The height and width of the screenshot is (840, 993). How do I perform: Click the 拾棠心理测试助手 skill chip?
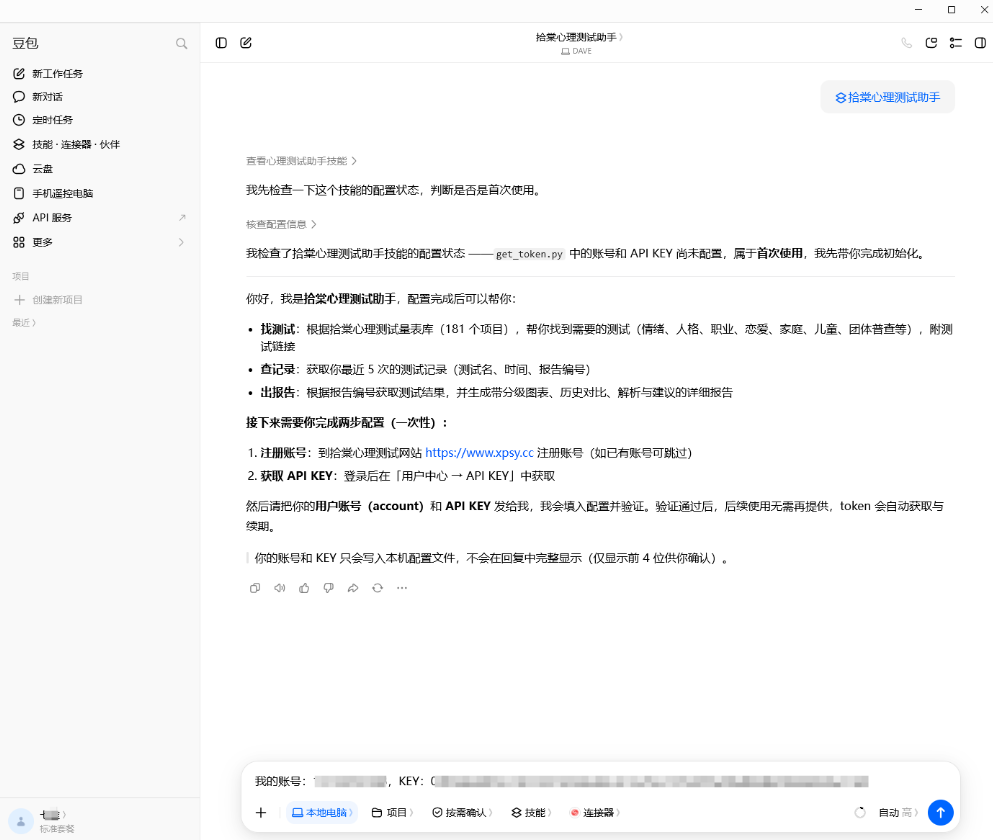point(887,97)
